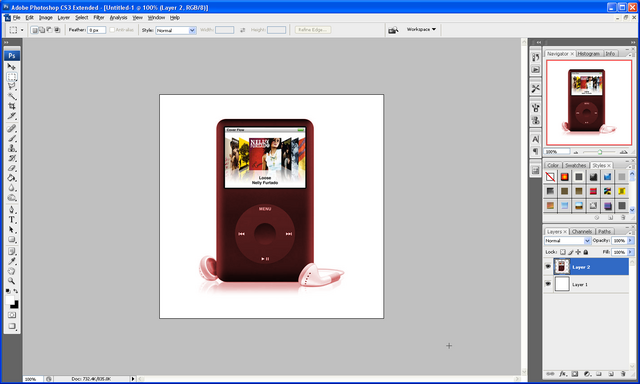The height and width of the screenshot is (384, 640).
Task: Select the Paint Bucket tool
Action: [11, 178]
